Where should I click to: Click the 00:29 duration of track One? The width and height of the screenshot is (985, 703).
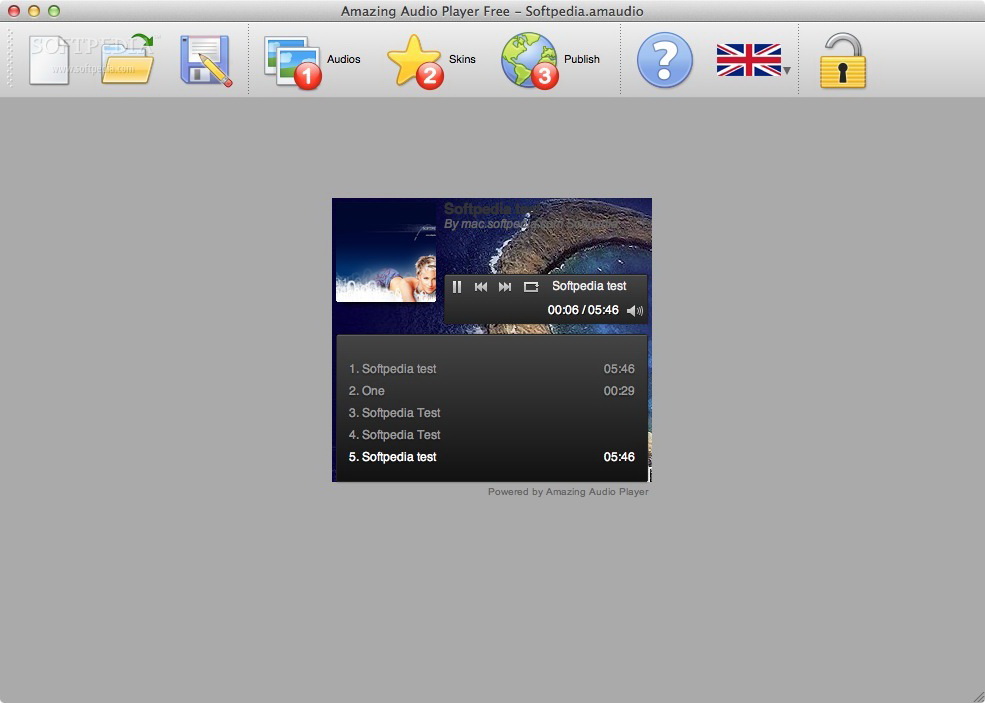click(619, 391)
